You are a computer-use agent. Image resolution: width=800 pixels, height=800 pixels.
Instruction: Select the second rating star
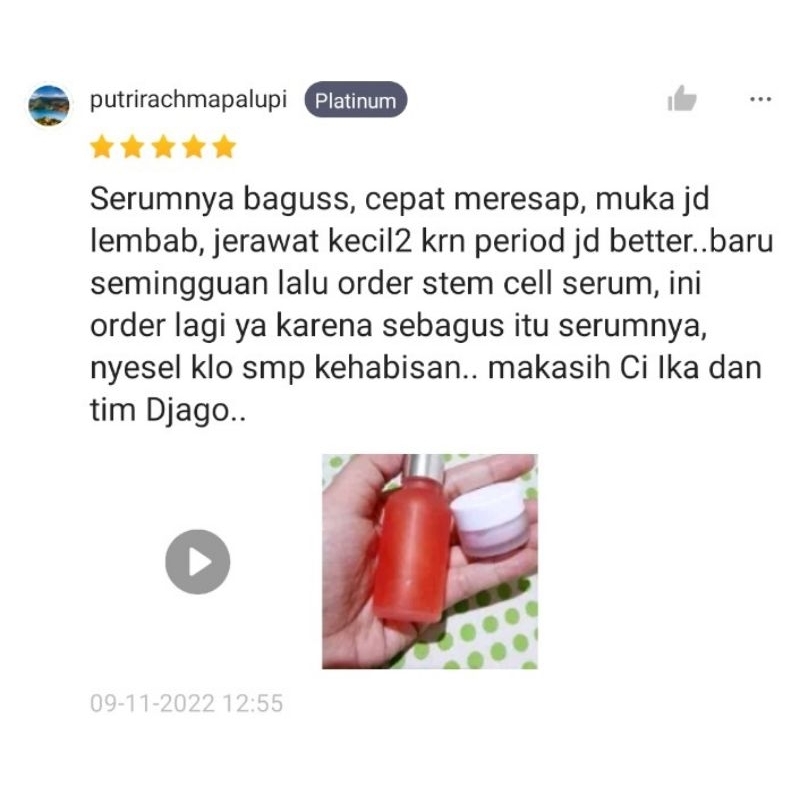coord(133,147)
